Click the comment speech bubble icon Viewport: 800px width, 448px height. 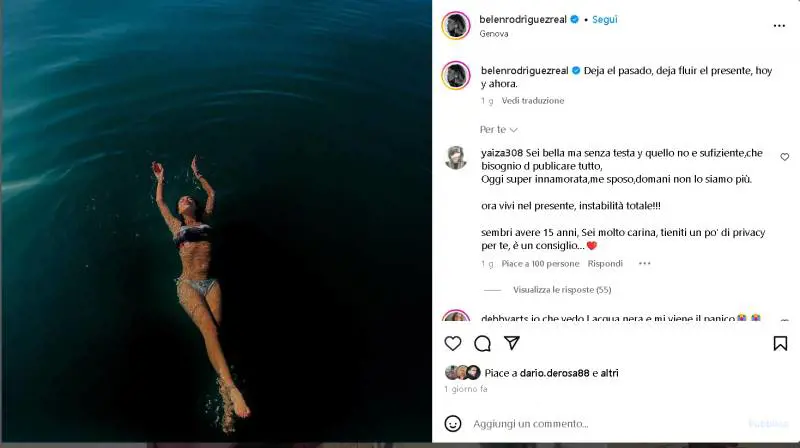(482, 343)
